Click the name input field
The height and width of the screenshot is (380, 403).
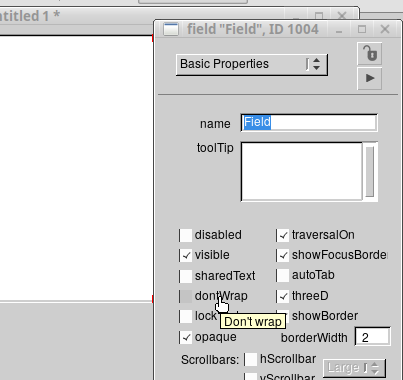[x=309, y=122]
